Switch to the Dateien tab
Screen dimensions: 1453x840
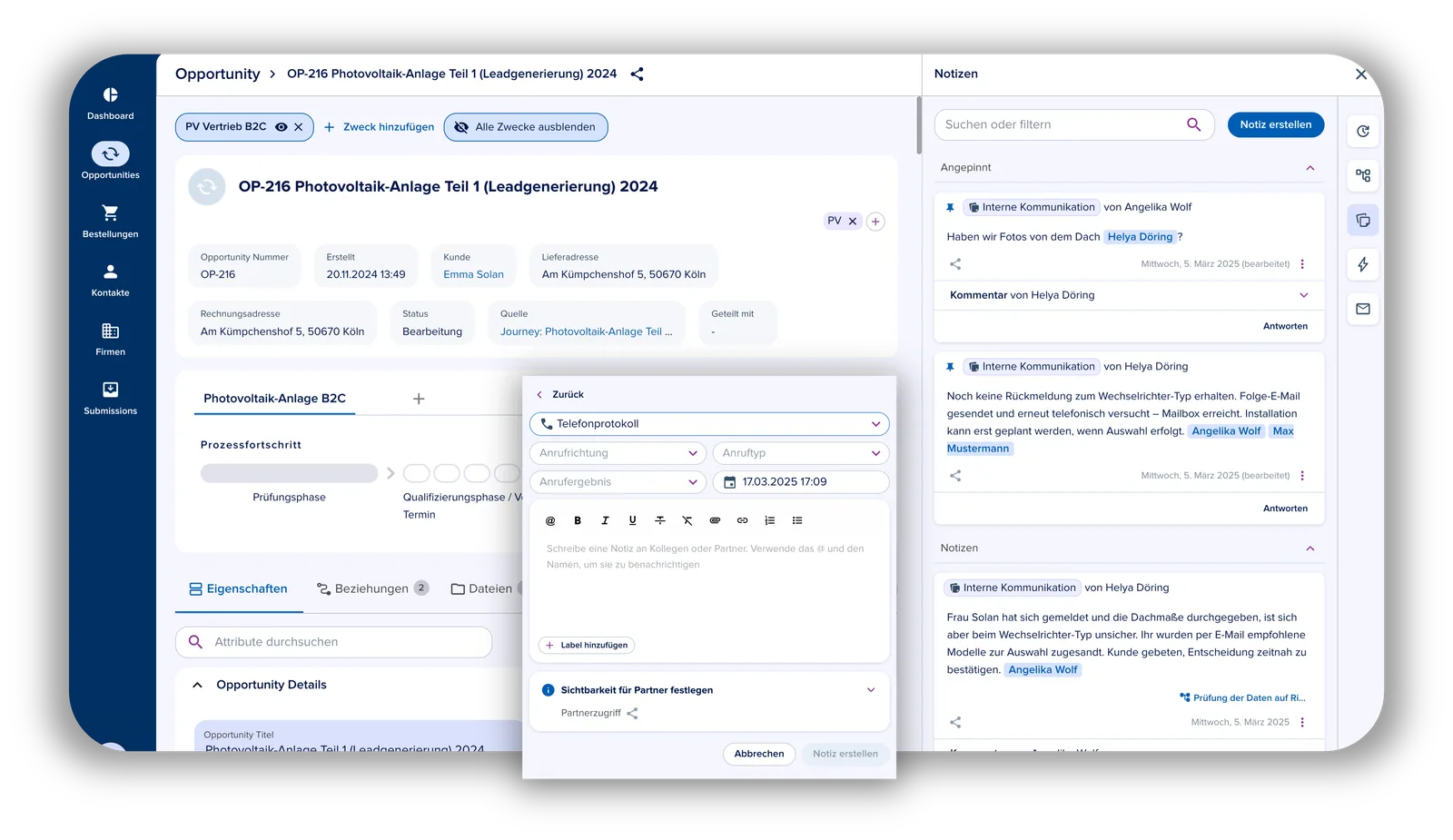pos(482,588)
